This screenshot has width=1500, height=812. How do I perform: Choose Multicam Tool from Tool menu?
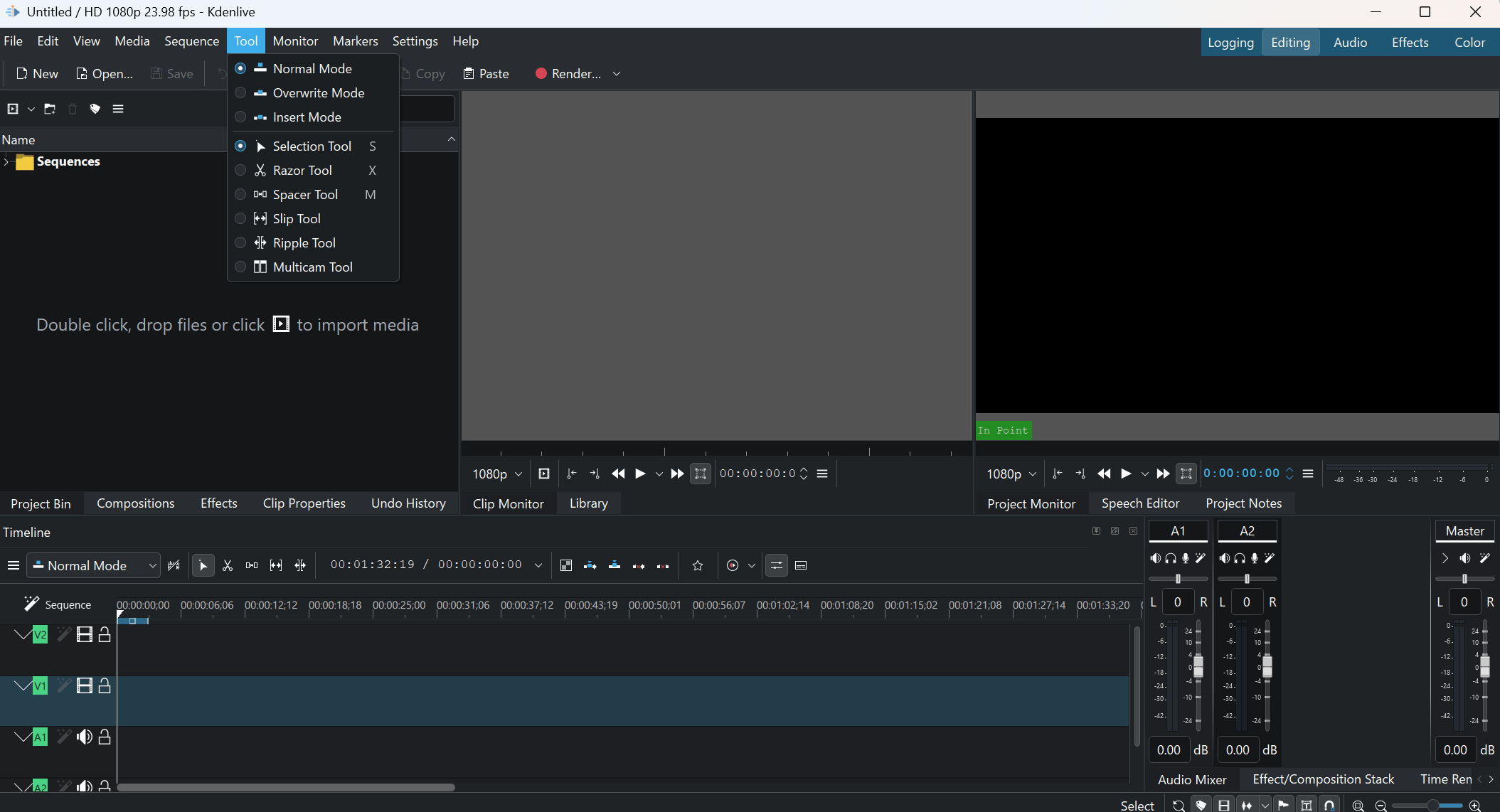313,267
